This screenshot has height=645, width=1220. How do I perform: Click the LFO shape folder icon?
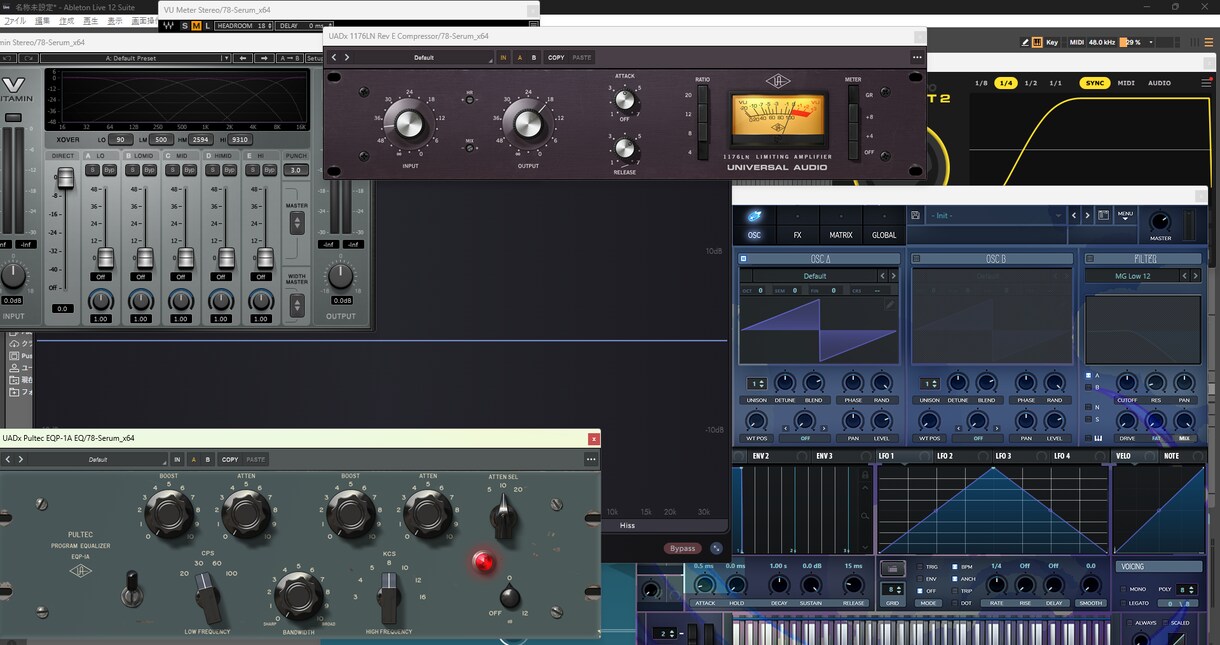[892, 569]
